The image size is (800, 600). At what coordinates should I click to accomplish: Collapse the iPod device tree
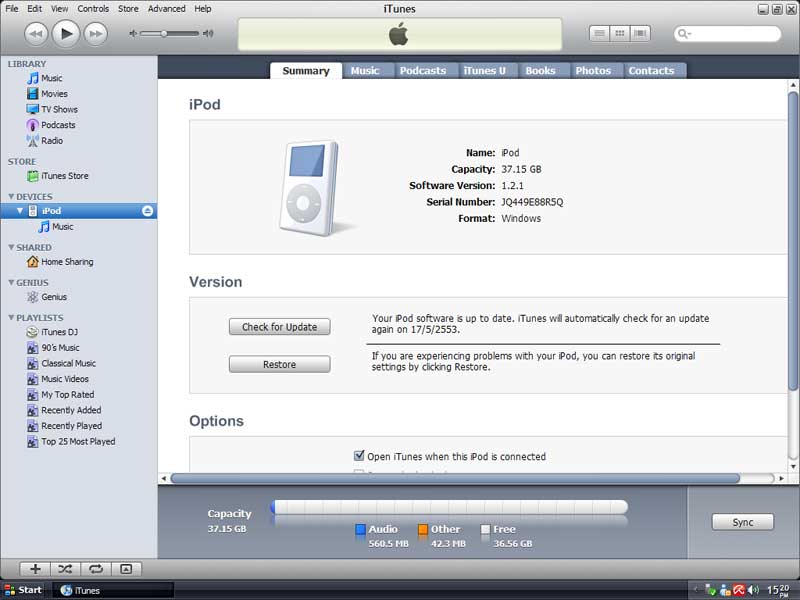point(20,211)
